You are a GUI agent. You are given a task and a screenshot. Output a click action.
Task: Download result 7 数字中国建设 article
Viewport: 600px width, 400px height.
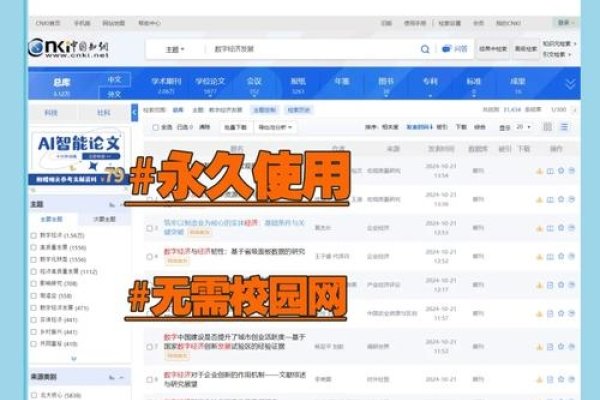pos(540,347)
